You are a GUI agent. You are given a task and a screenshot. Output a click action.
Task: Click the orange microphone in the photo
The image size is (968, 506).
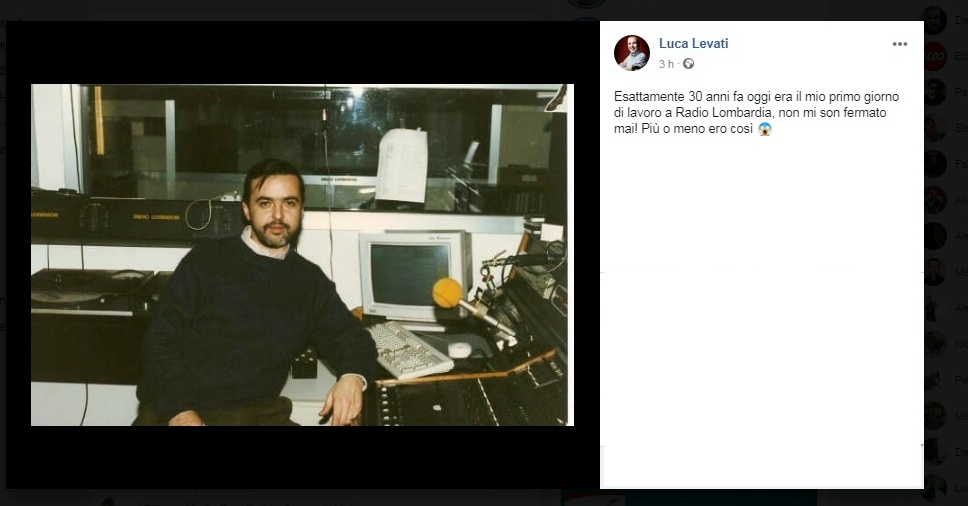click(x=447, y=292)
